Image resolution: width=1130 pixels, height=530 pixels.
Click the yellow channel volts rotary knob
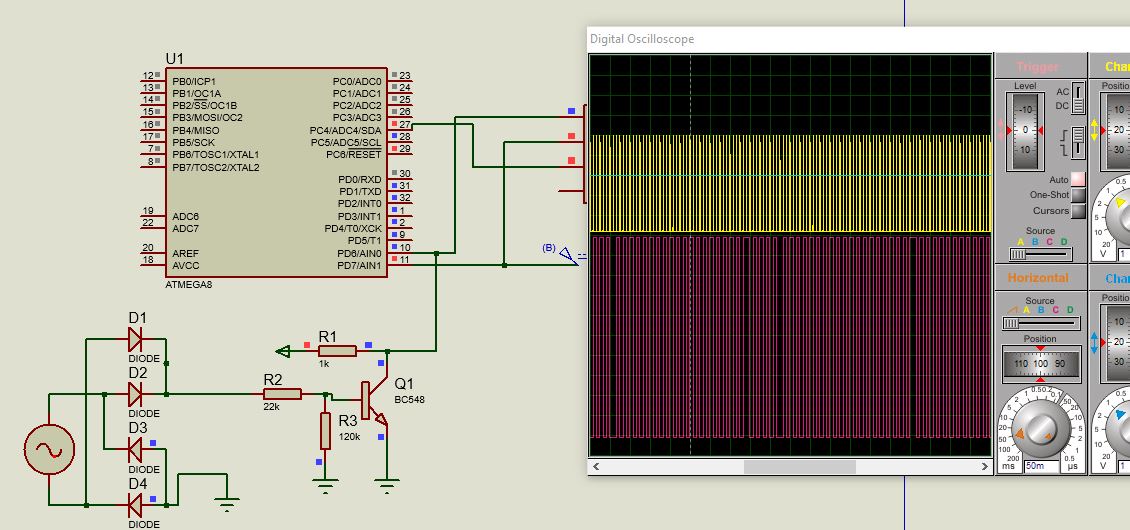[x=1119, y=219]
